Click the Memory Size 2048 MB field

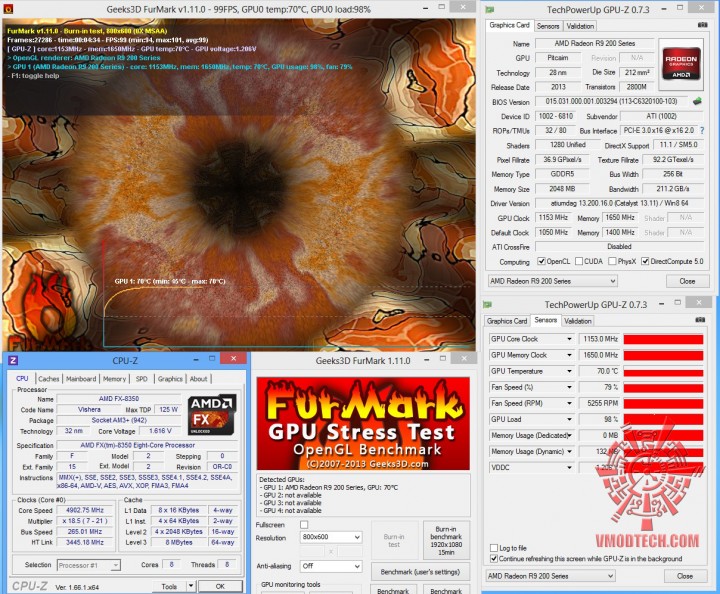coord(562,189)
